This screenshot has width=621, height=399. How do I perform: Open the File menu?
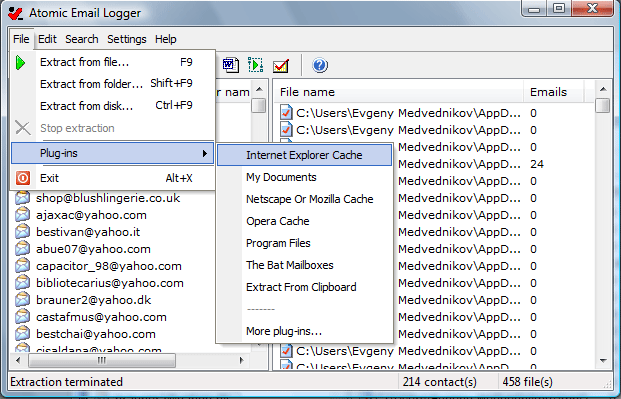(21, 39)
